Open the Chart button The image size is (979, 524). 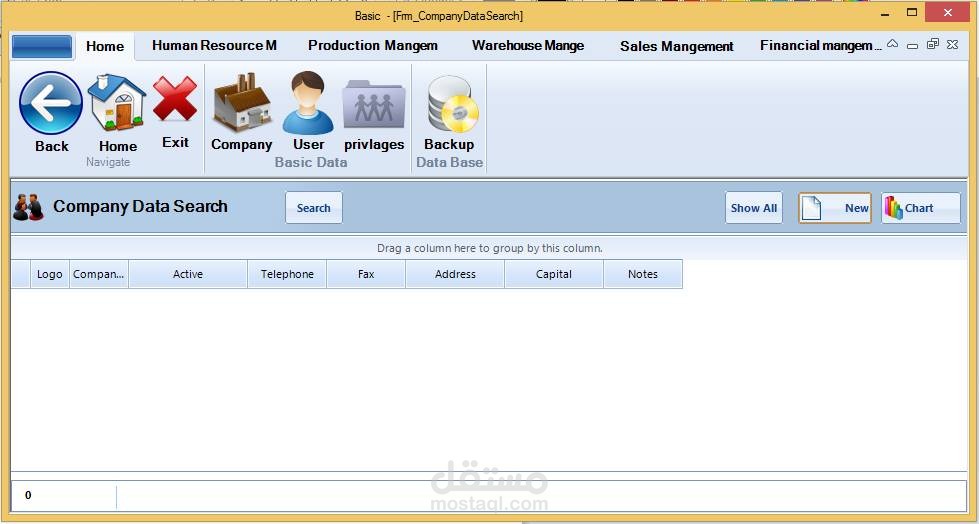(921, 208)
